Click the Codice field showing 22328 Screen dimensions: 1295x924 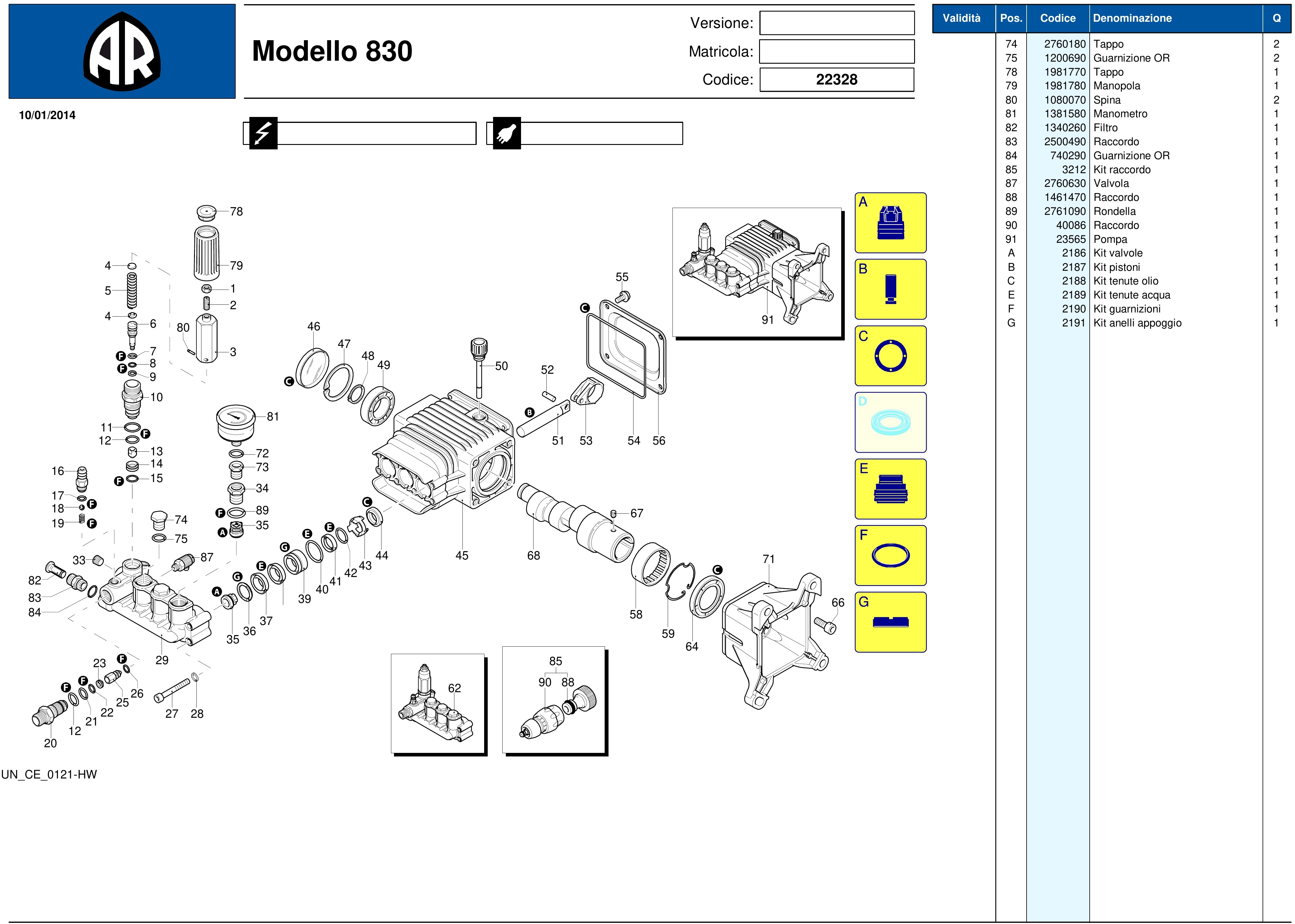click(x=836, y=80)
